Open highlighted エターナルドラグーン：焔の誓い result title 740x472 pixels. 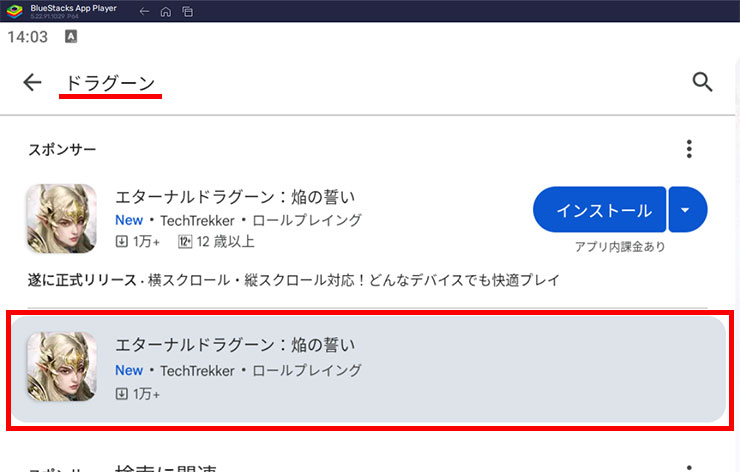coord(235,345)
